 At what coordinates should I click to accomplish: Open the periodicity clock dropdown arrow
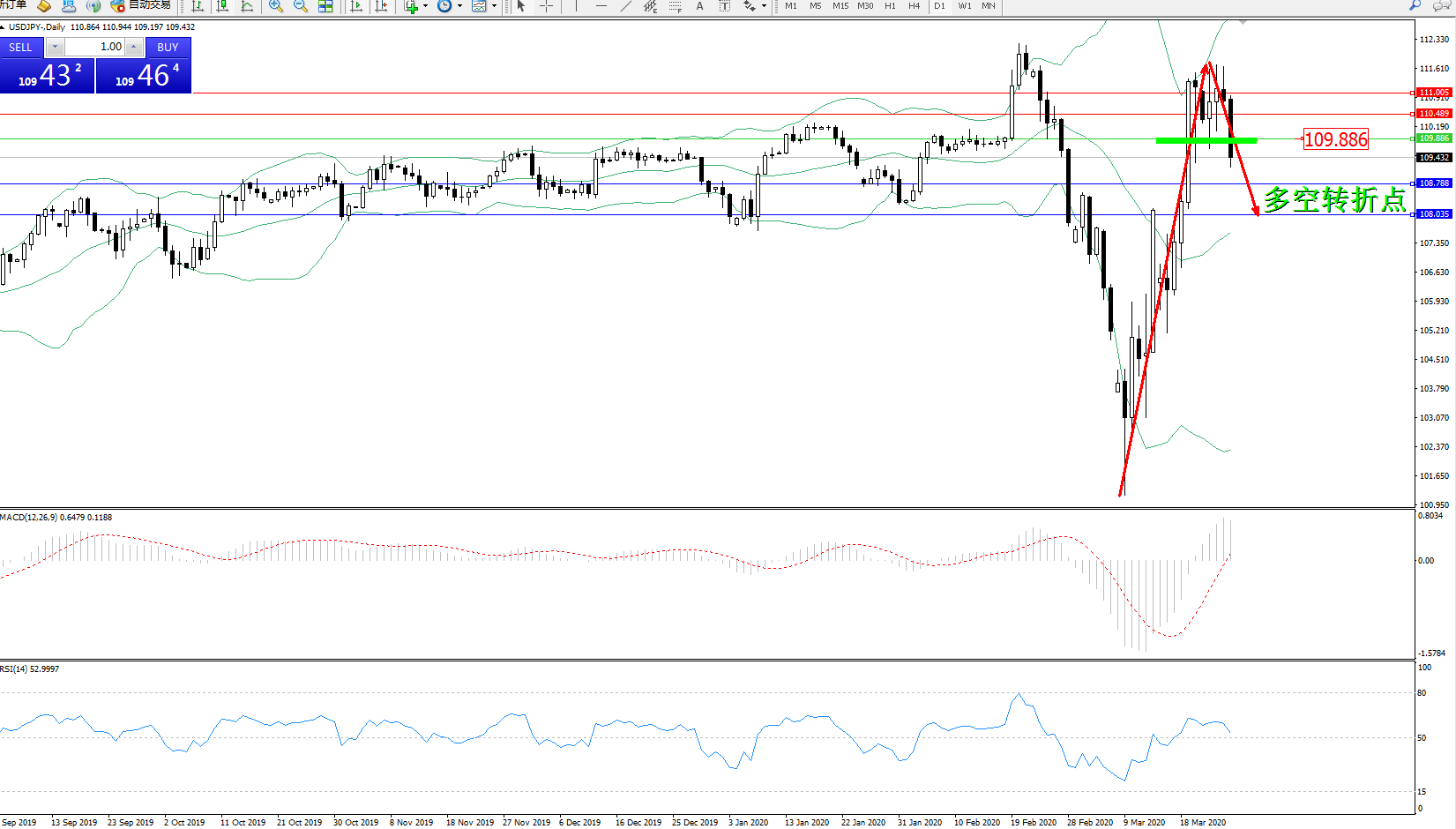click(x=459, y=6)
